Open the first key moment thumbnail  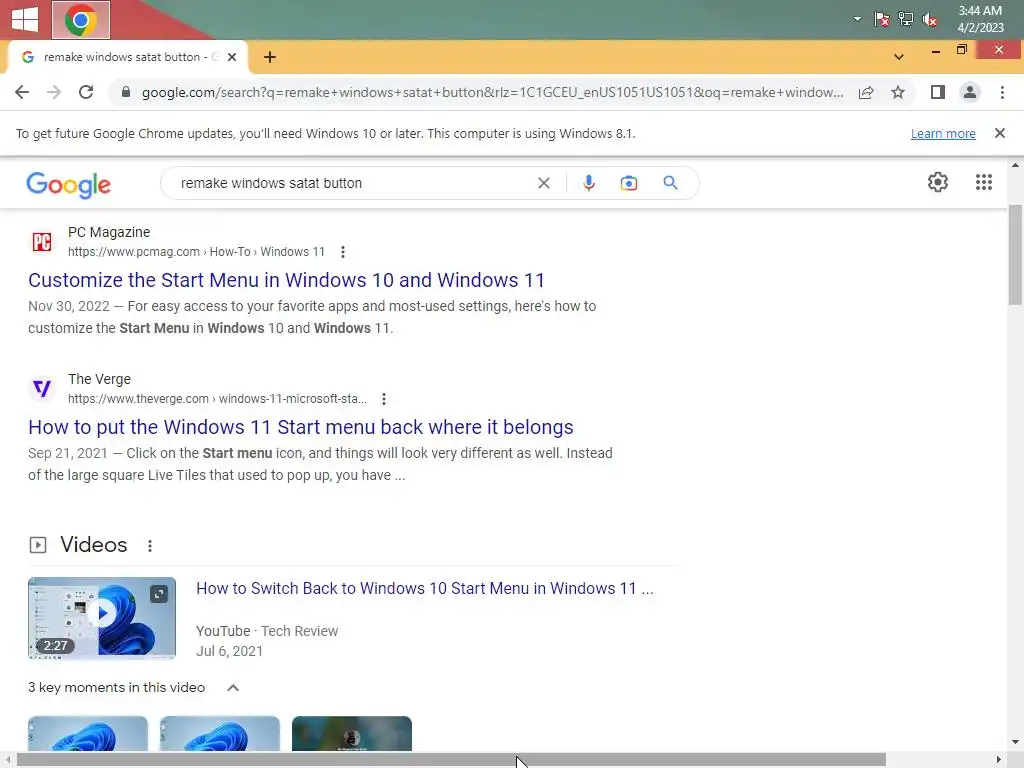(x=88, y=733)
